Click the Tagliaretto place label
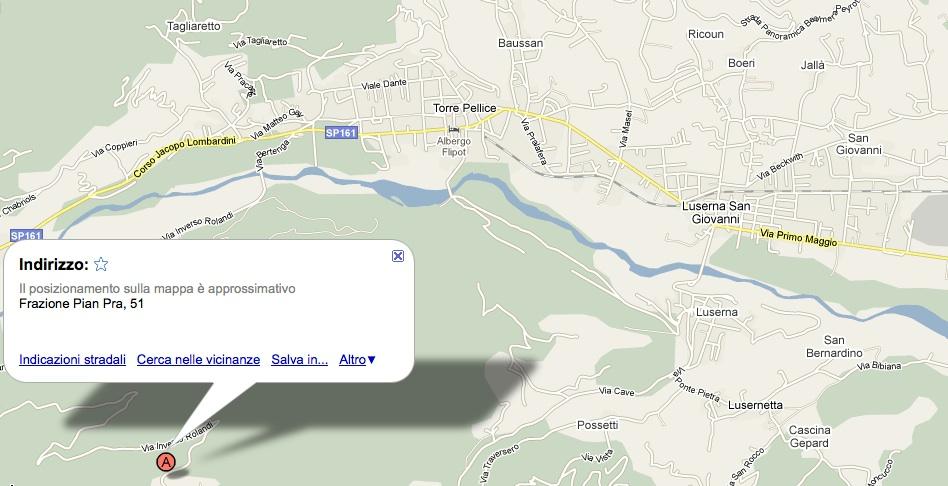 pyautogui.click(x=193, y=27)
